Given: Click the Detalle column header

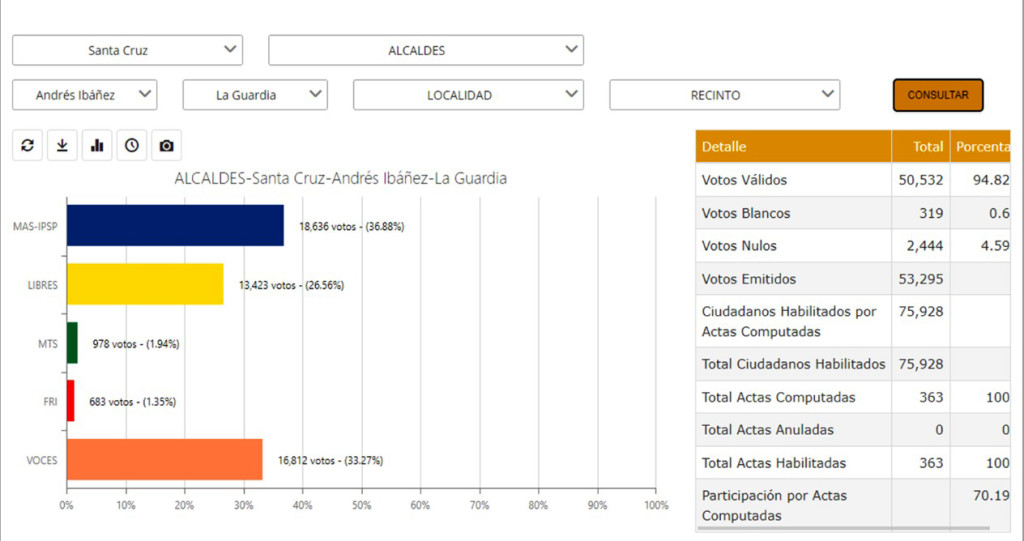Looking at the screenshot, I should (x=793, y=146).
